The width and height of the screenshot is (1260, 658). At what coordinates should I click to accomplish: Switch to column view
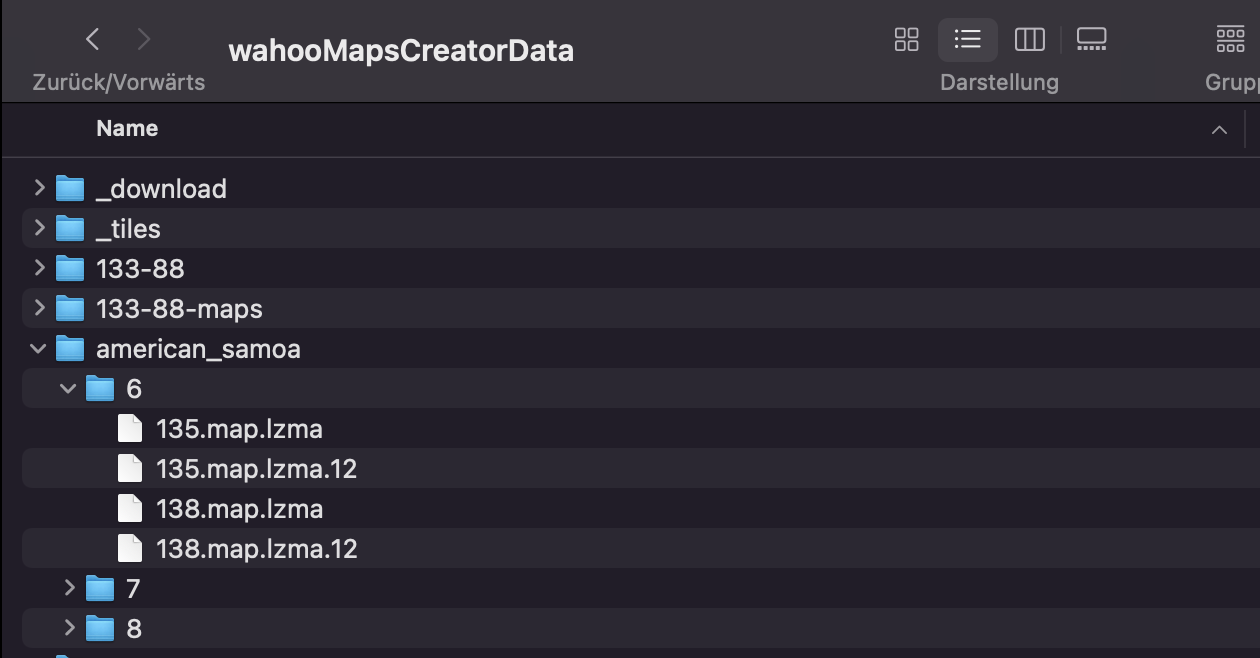tap(1029, 40)
